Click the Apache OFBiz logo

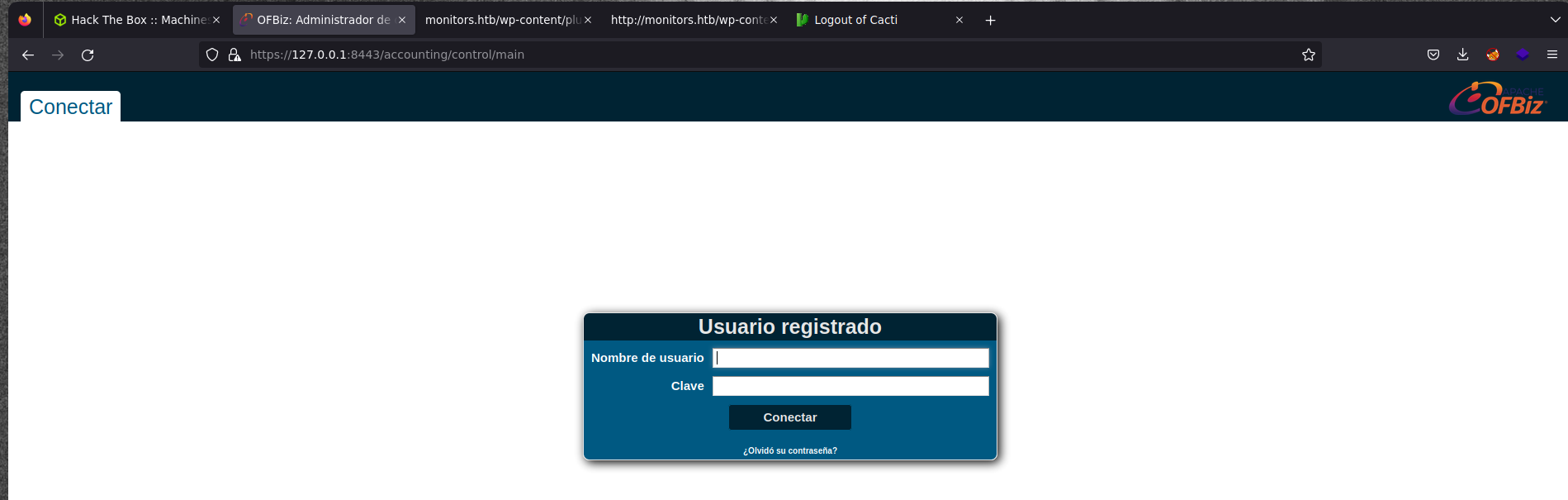[1498, 99]
